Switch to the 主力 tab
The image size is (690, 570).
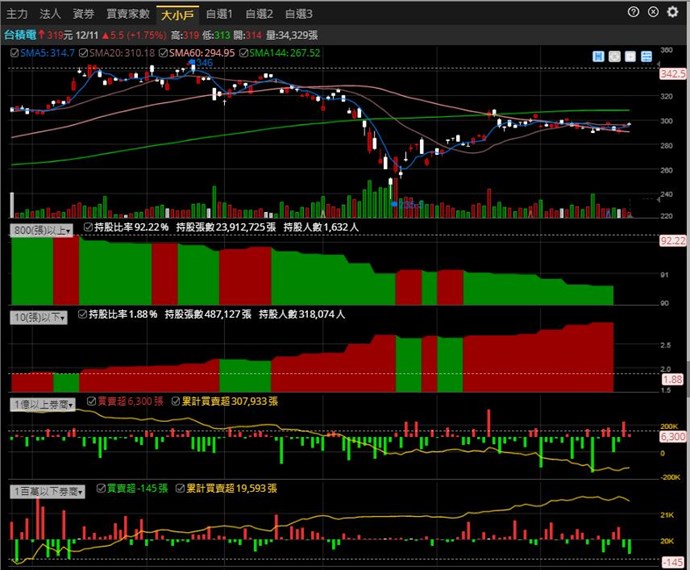(x=17, y=14)
